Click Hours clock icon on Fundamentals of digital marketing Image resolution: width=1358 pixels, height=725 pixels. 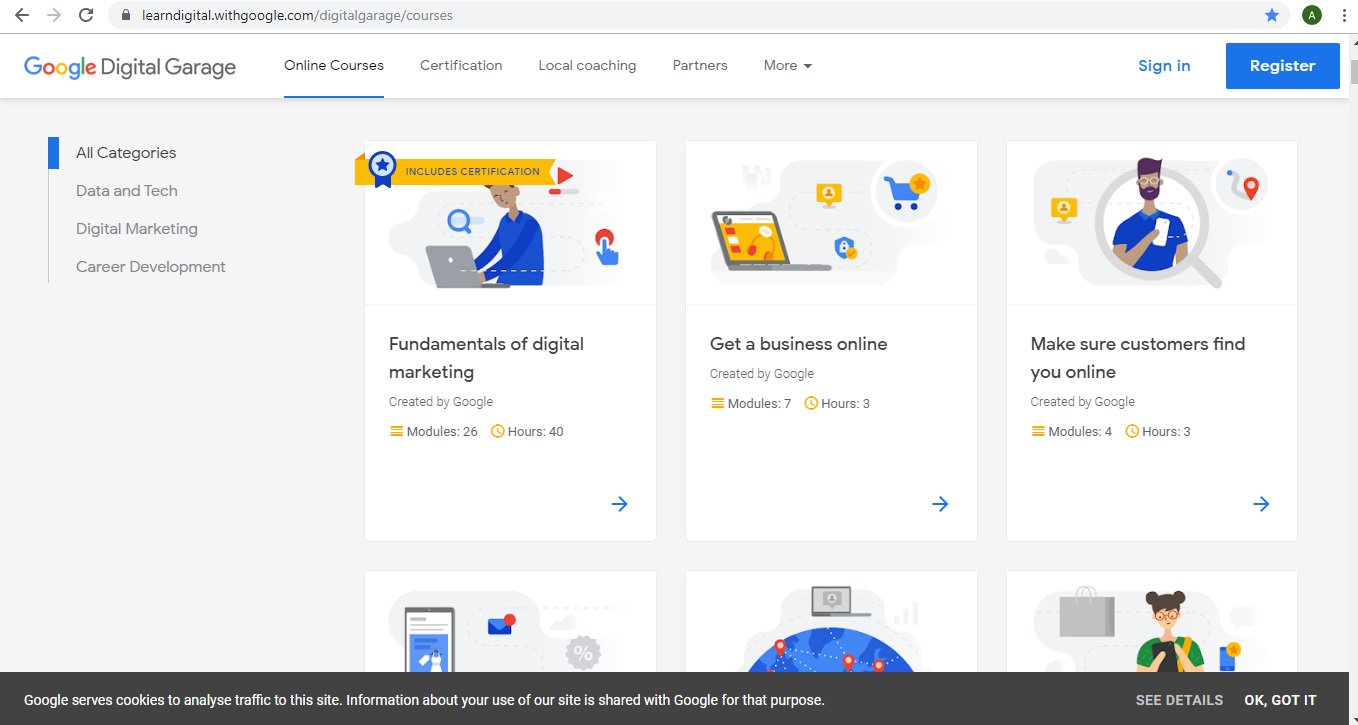click(x=498, y=432)
